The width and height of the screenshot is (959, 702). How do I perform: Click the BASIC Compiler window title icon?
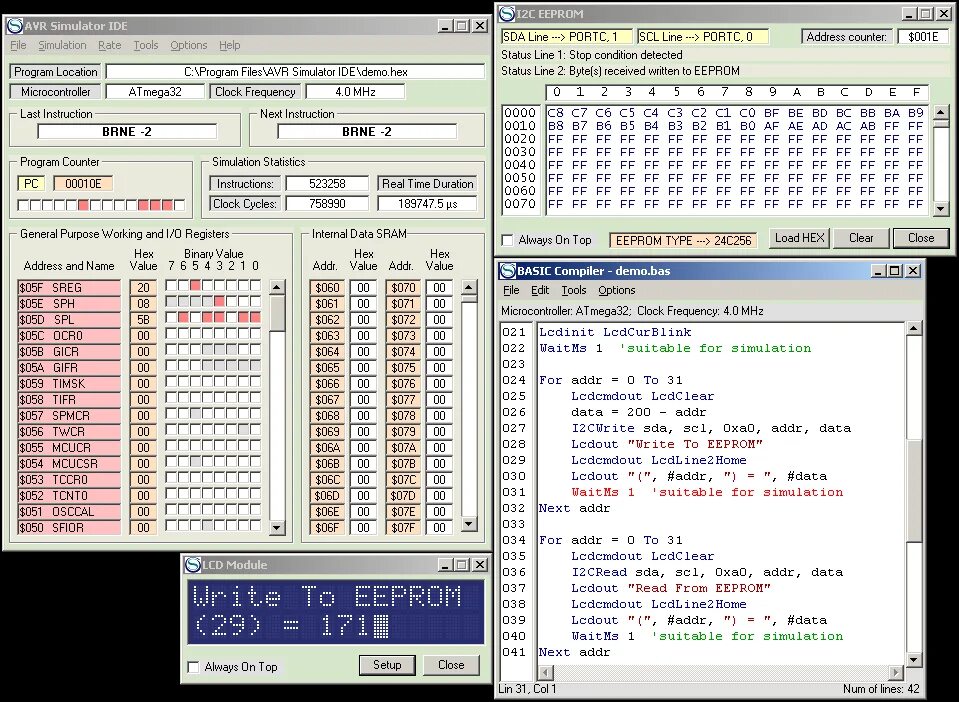click(507, 270)
